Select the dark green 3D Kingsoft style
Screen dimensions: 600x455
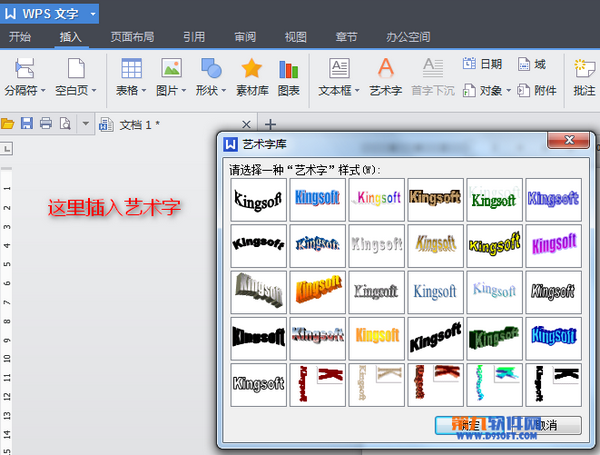click(494, 338)
